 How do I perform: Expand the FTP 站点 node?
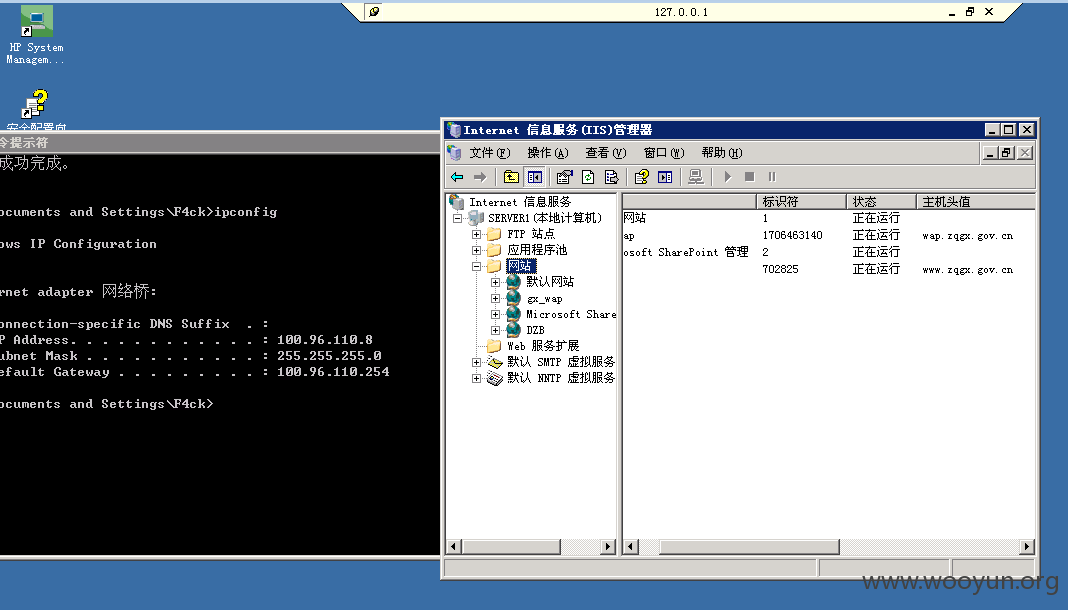477,234
